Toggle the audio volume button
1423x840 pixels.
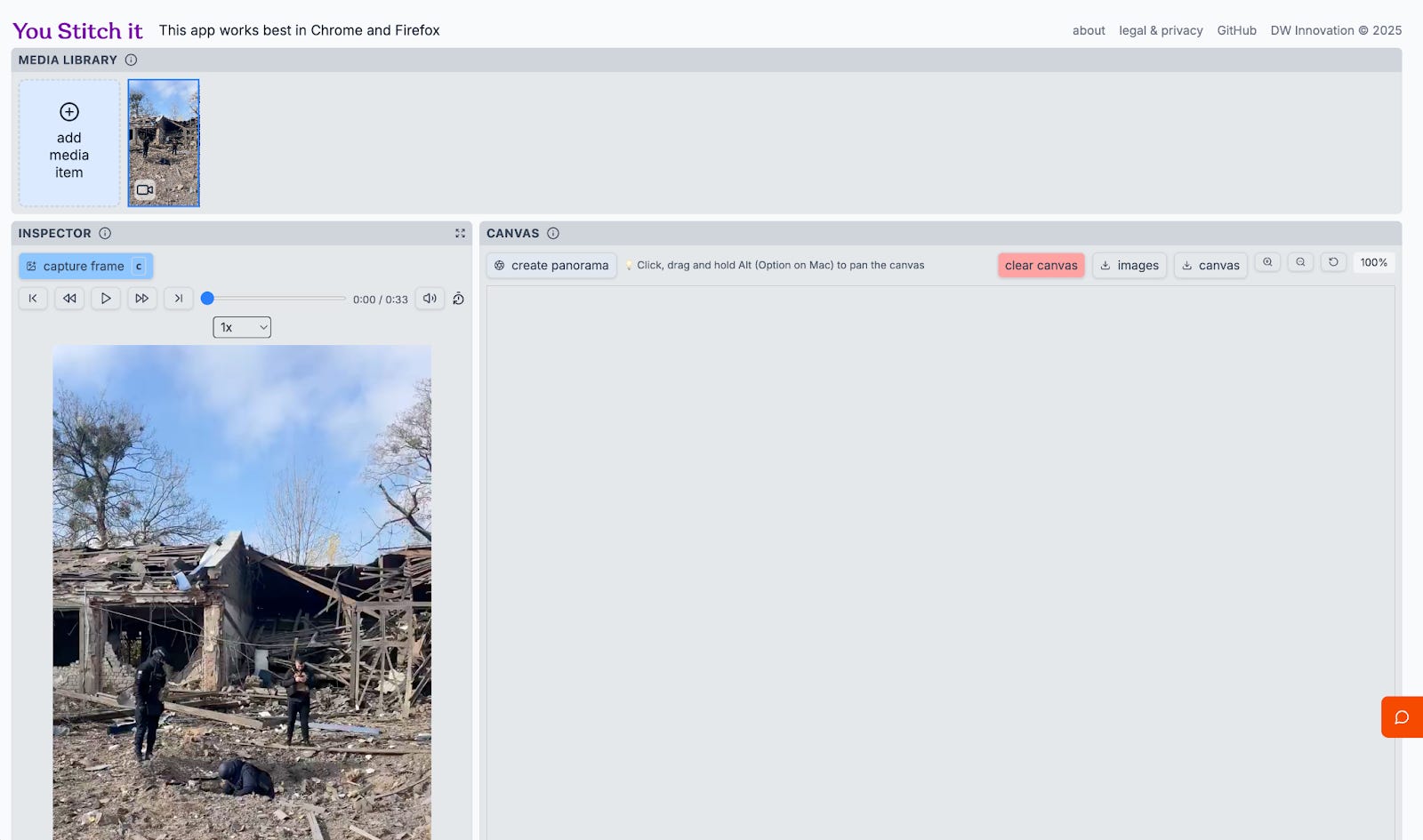point(430,299)
